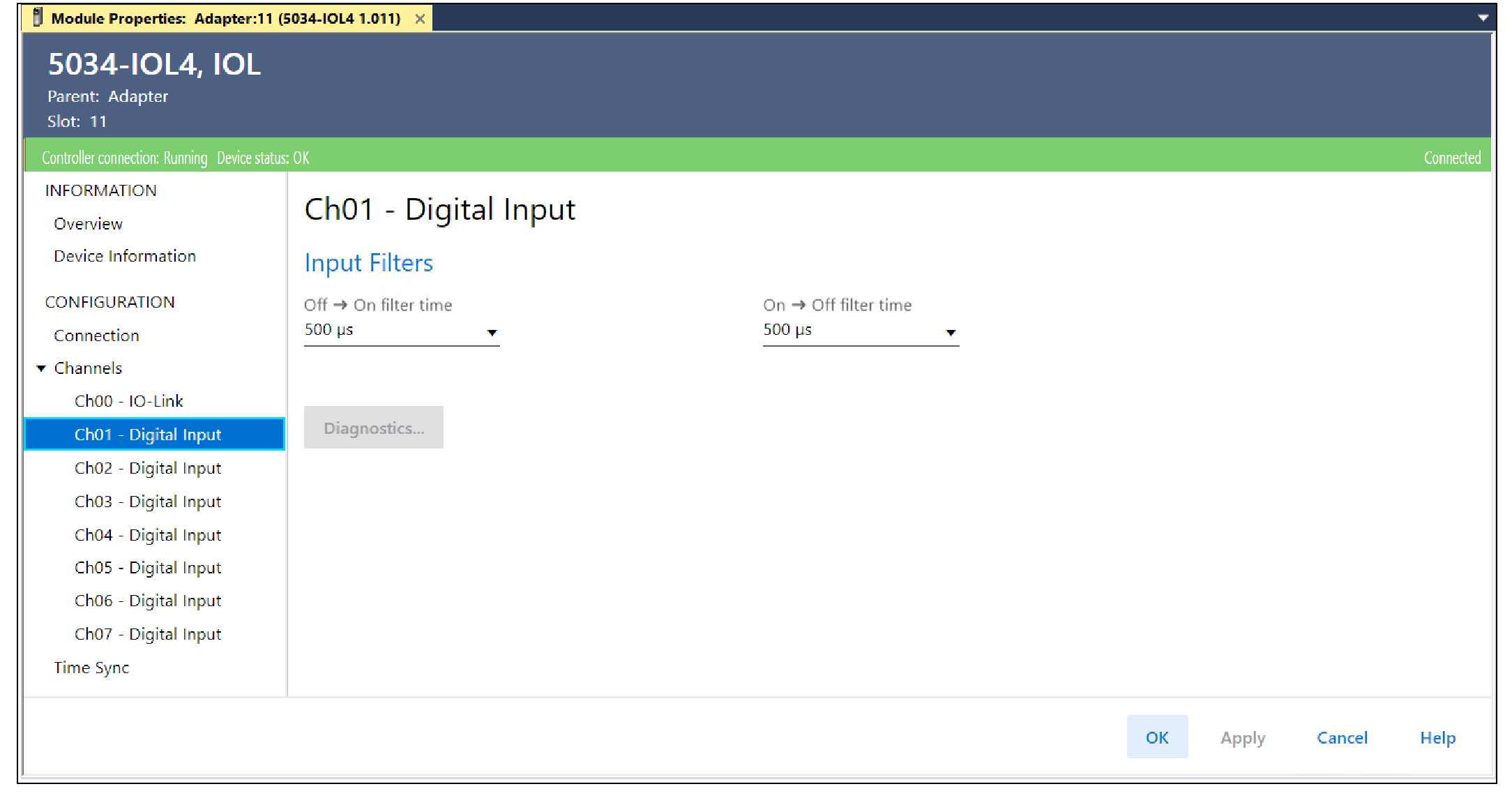
Task: Select Ch05 - Digital Input channel
Action: 148,568
